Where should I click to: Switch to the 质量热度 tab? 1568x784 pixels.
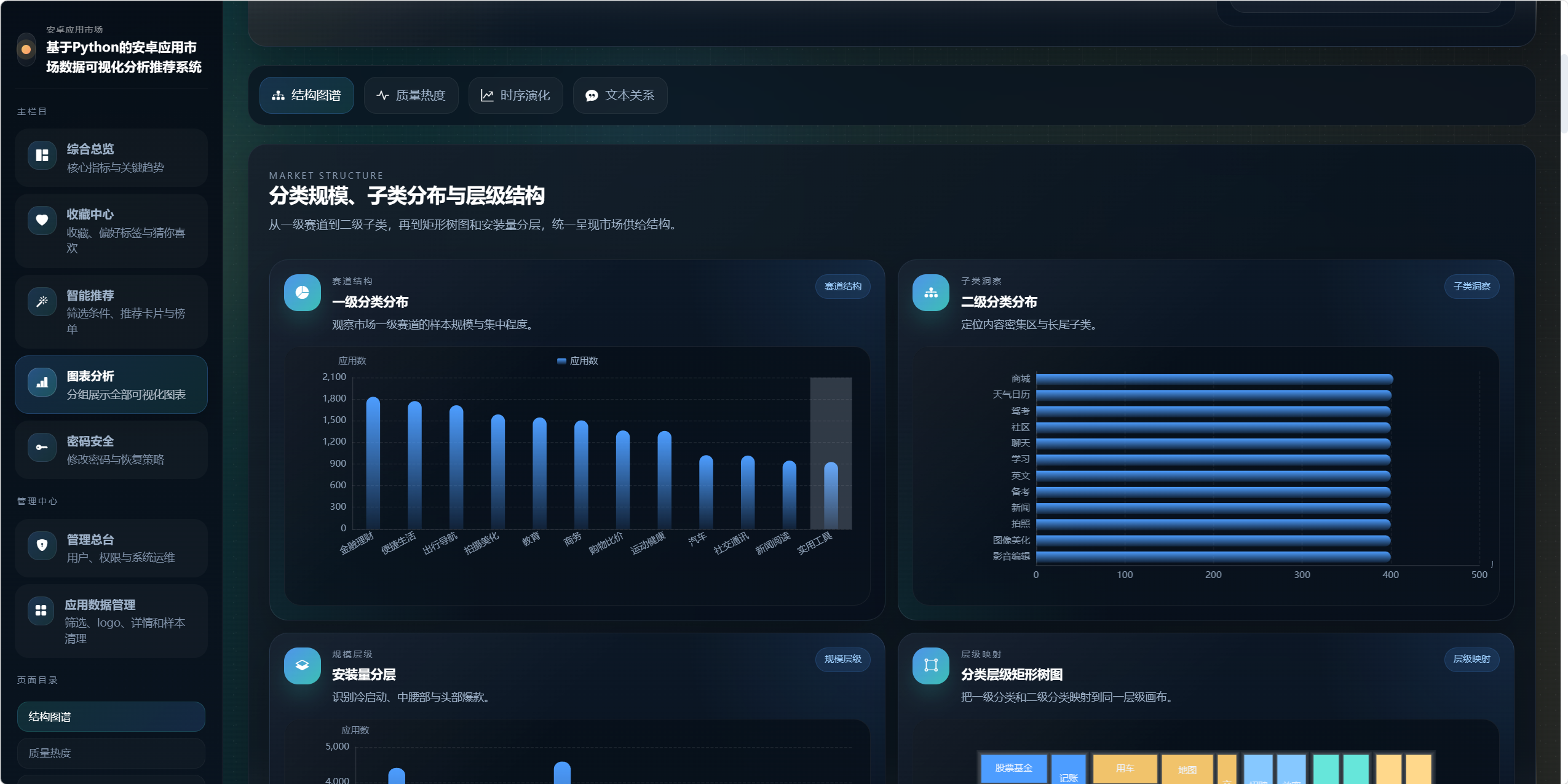point(411,95)
